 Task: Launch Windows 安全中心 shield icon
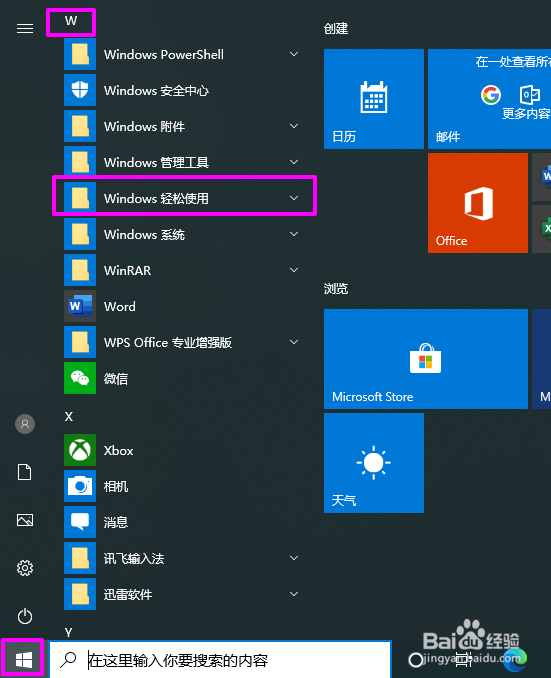(80, 90)
